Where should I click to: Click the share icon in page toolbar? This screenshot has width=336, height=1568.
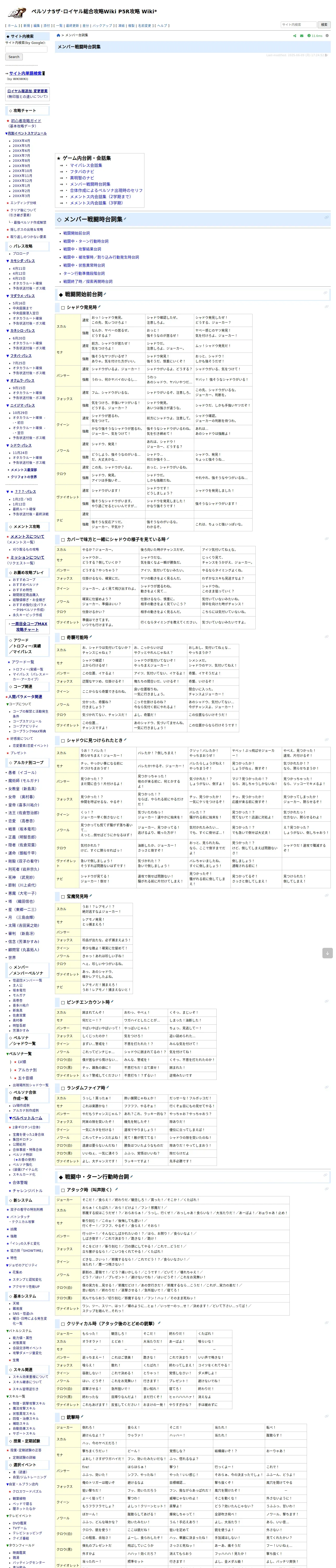[295, 36]
